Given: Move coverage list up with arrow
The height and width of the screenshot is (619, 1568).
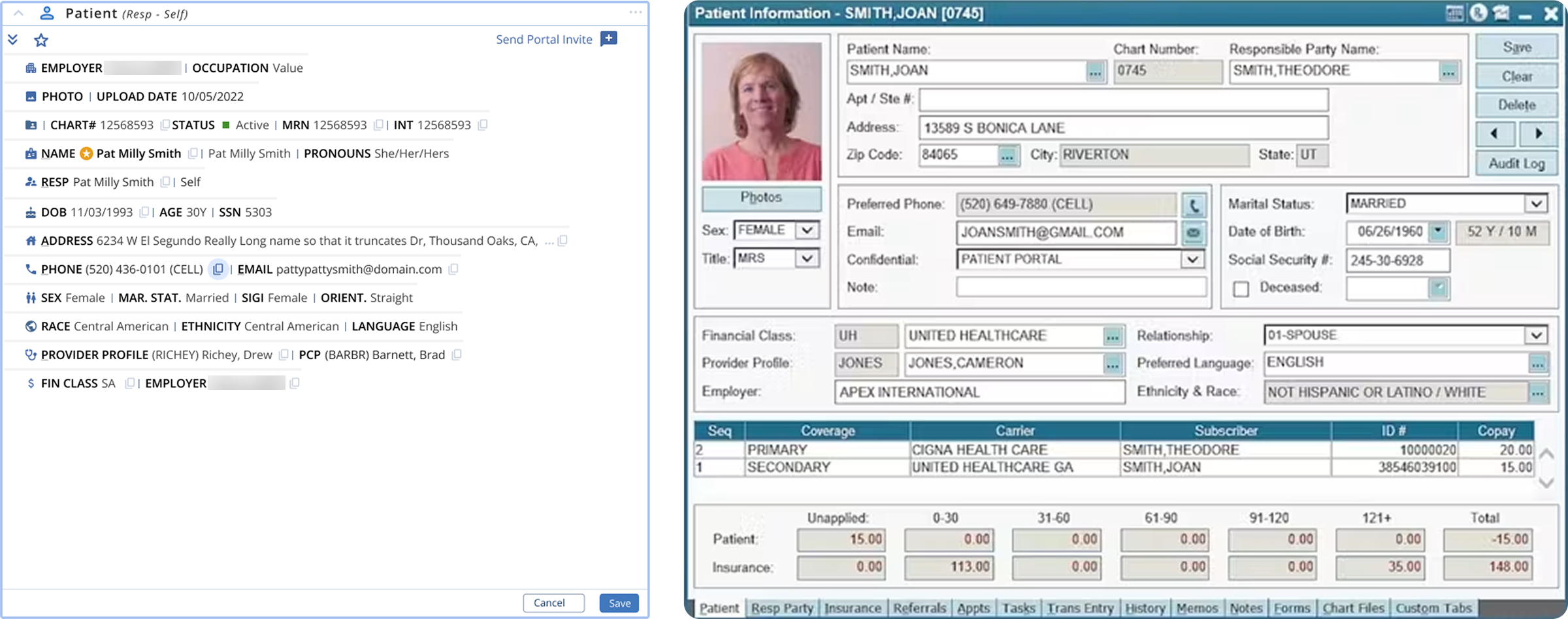Looking at the screenshot, I should (x=1546, y=453).
